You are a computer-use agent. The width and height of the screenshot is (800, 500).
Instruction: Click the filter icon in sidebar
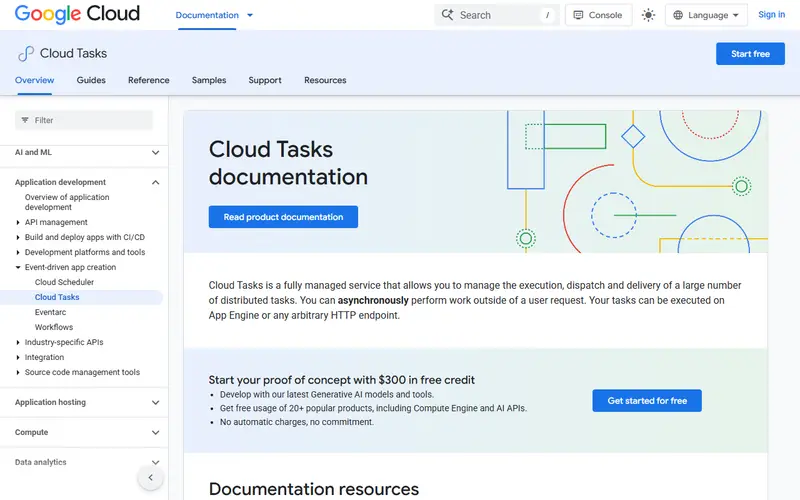click(x=25, y=120)
